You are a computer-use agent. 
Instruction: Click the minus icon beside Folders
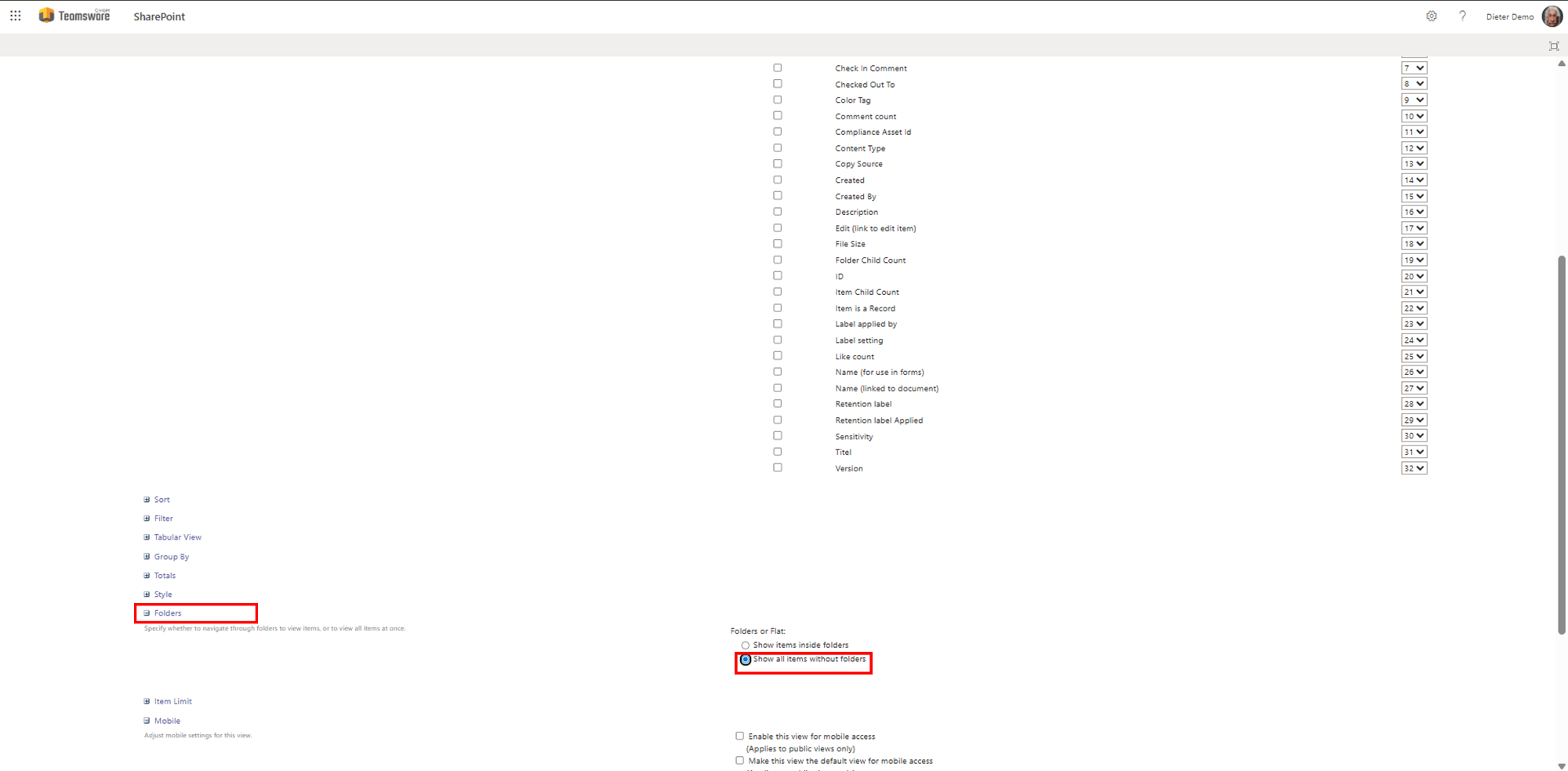click(x=147, y=613)
